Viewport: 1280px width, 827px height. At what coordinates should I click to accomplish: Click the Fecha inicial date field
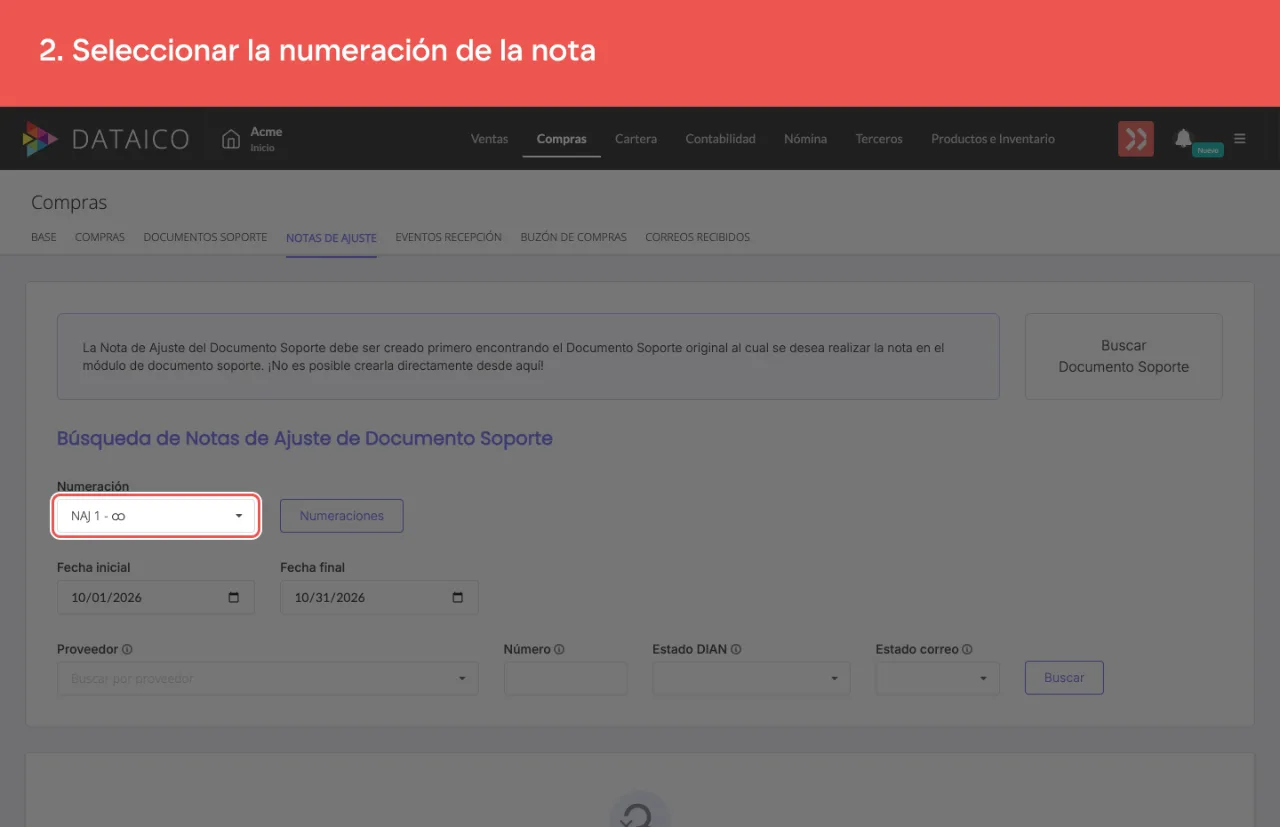point(156,597)
